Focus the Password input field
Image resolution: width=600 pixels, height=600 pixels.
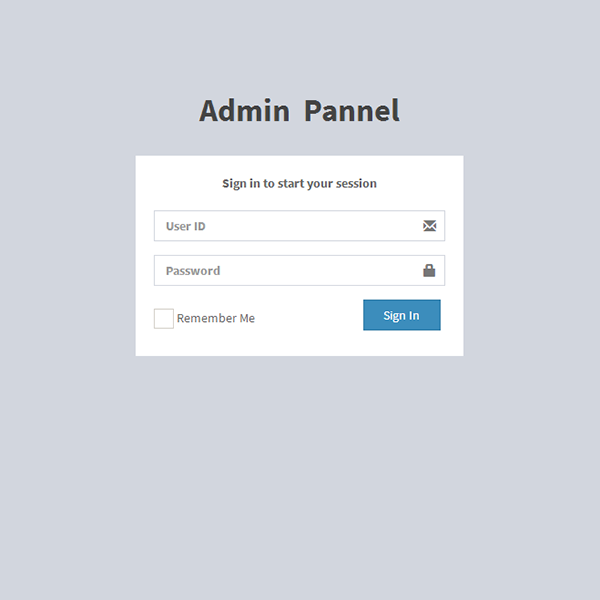tap(299, 270)
